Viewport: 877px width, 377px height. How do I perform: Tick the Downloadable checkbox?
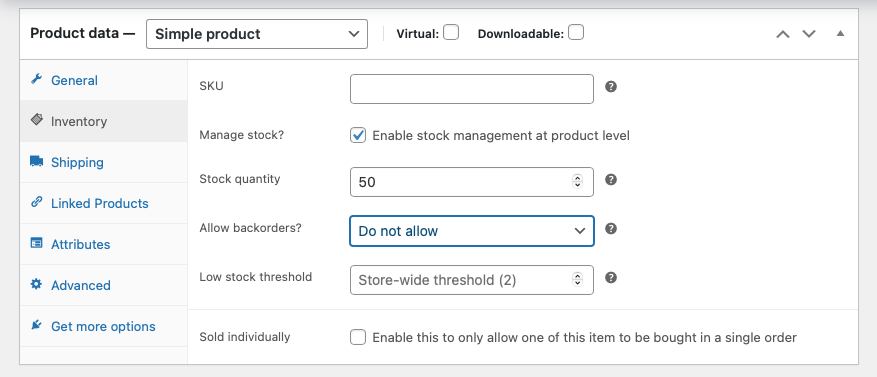point(576,32)
